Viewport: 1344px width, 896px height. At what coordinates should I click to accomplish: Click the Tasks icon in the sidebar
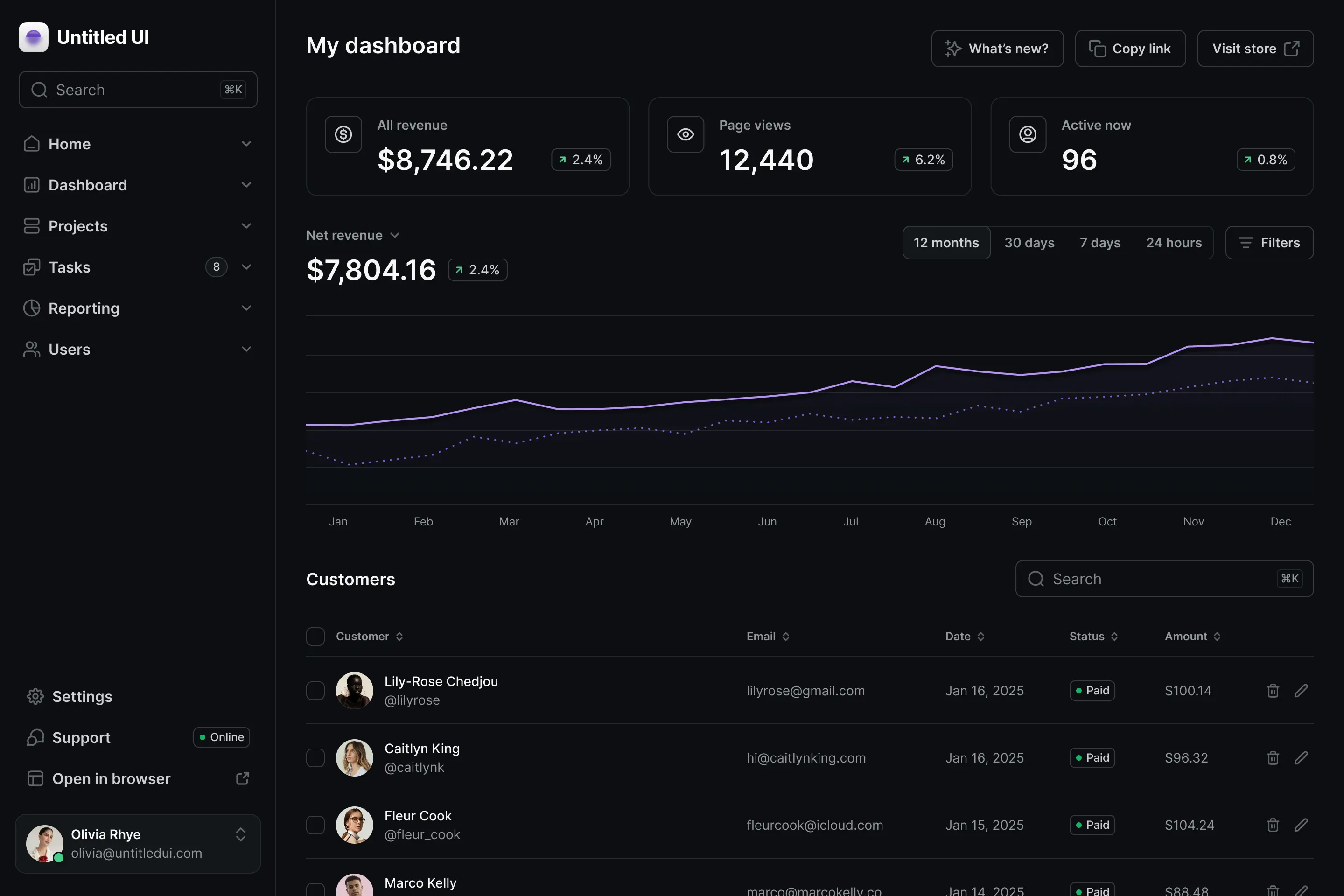(x=32, y=267)
